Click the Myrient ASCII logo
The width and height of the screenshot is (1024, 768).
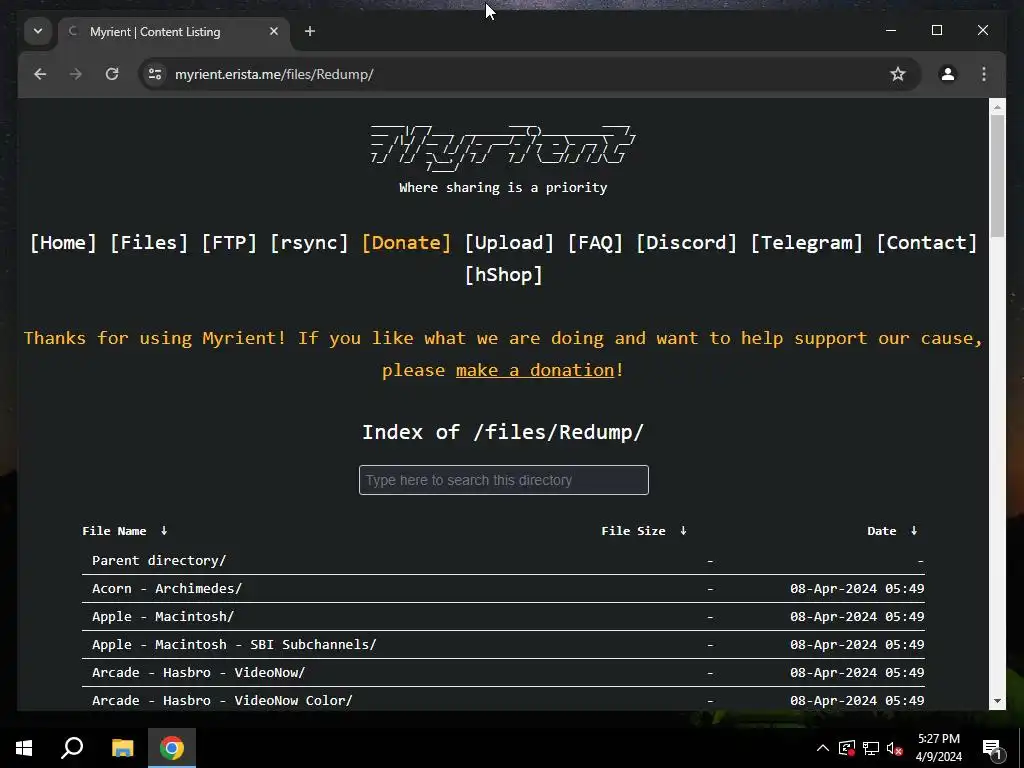(503, 148)
